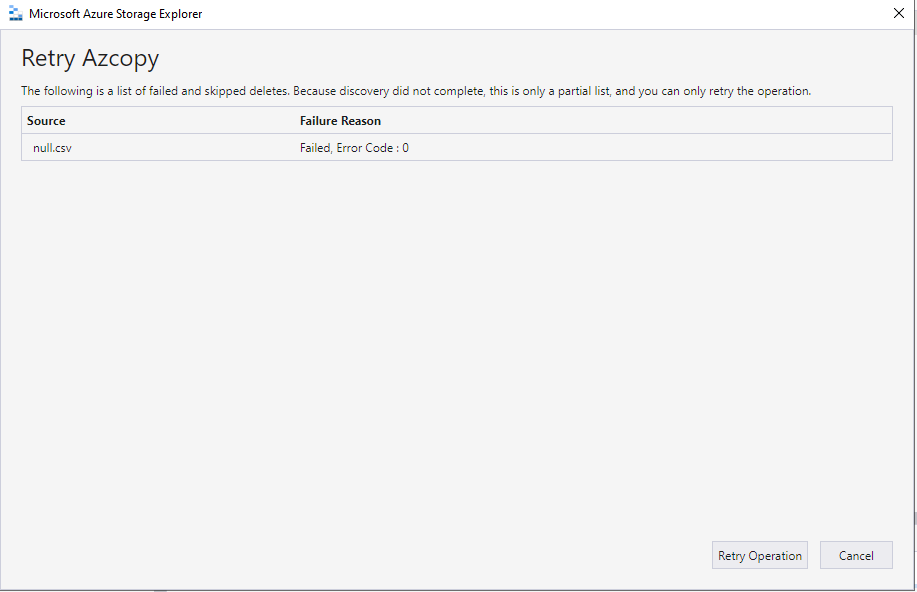The height and width of the screenshot is (592, 917).
Task: Highlight the null.csv entry in the list
Action: (x=51, y=147)
